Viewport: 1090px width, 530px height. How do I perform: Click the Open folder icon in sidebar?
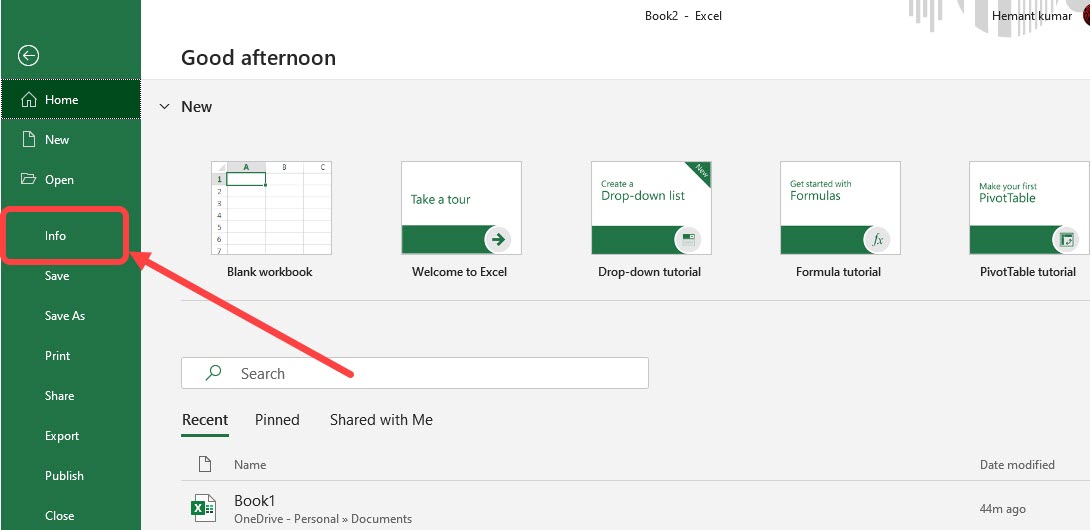29,179
